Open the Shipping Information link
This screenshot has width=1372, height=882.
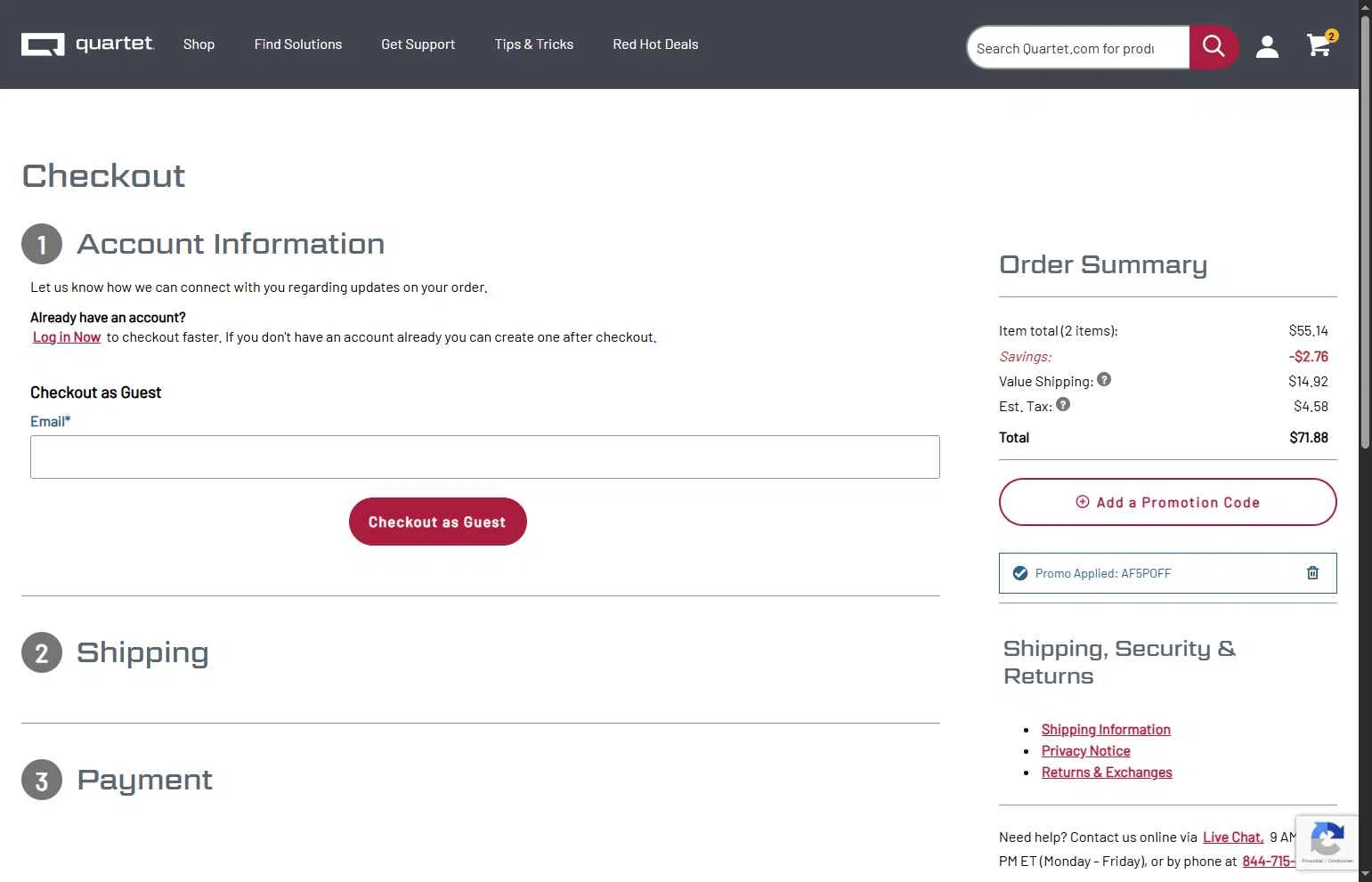(1106, 730)
